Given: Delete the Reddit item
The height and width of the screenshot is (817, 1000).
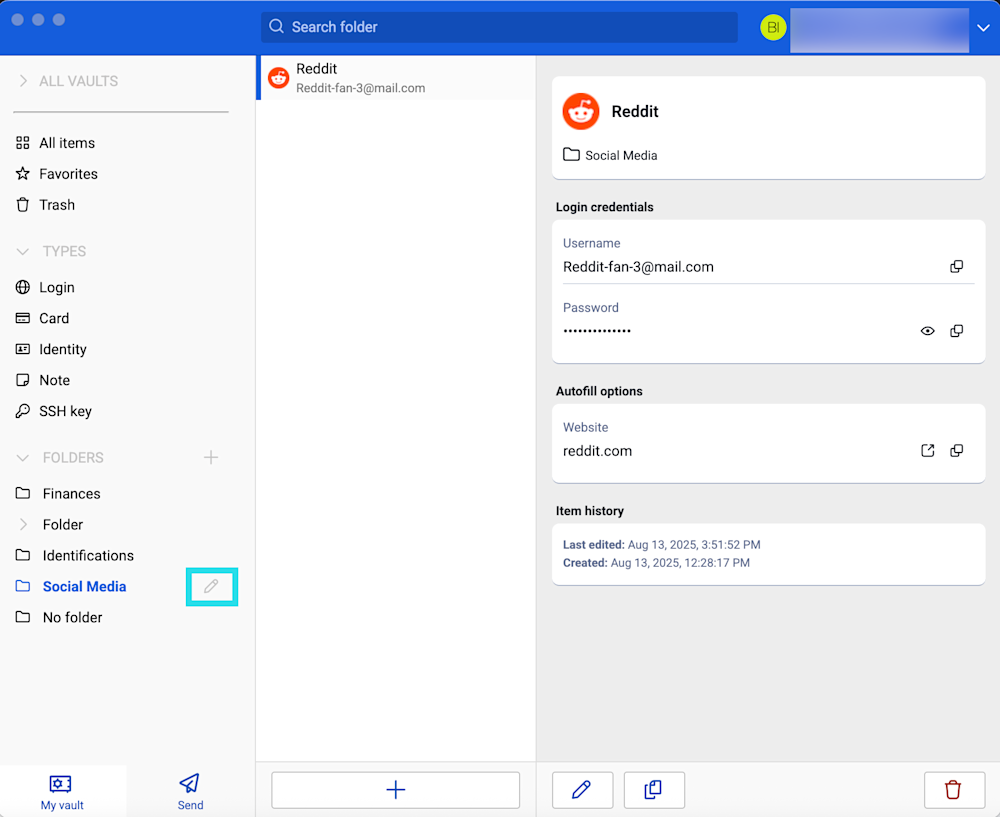Looking at the screenshot, I should coord(953,790).
